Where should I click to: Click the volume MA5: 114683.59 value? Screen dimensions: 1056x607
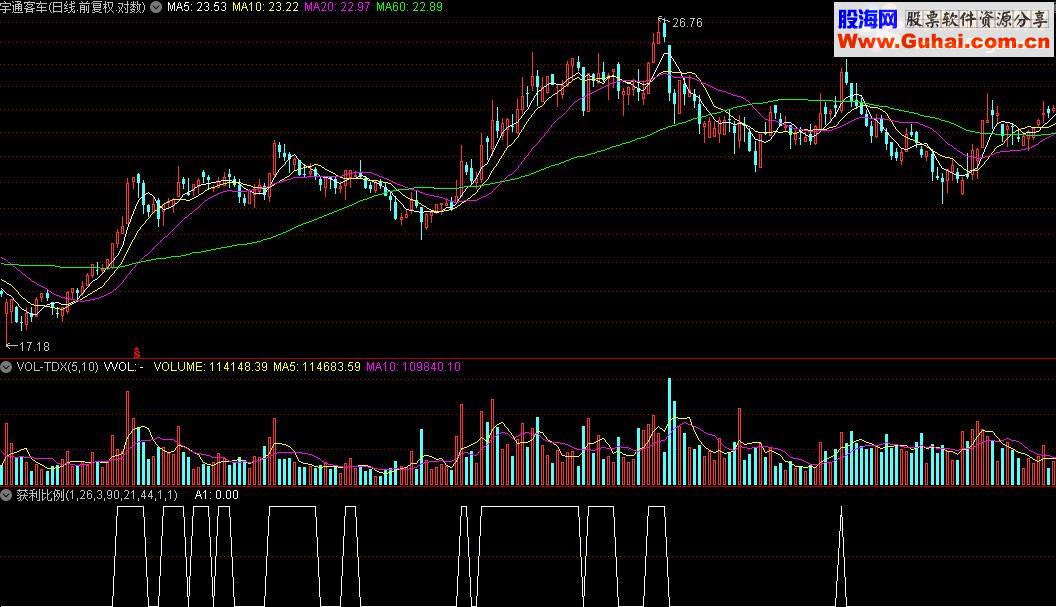pos(317,367)
